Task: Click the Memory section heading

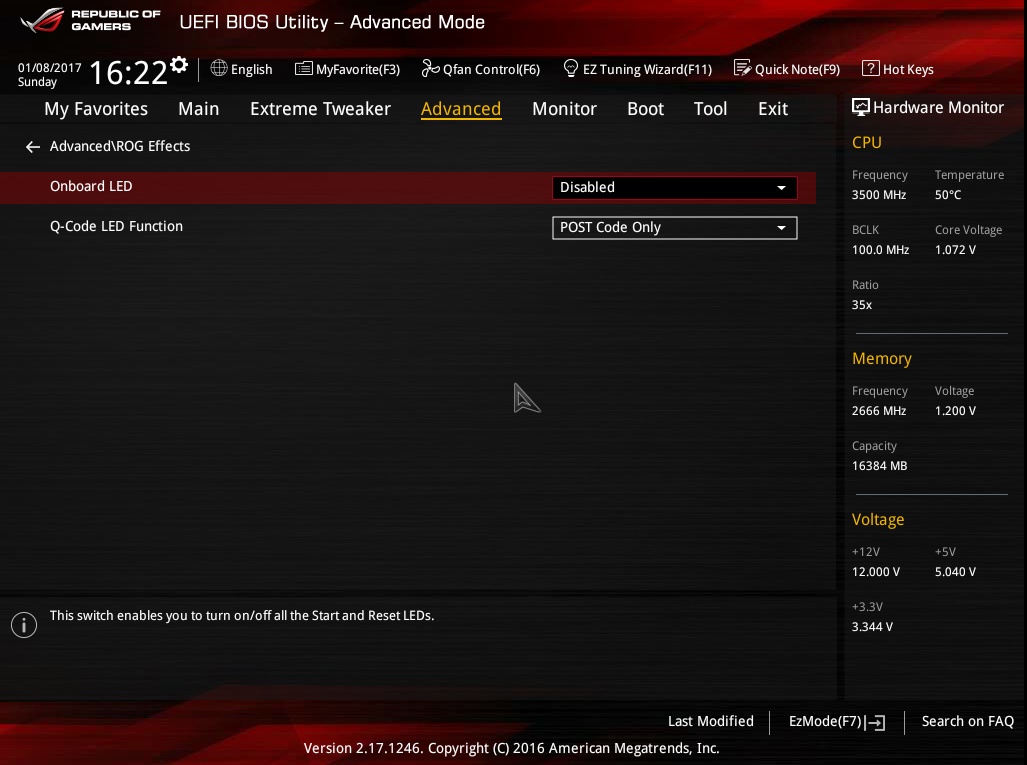Action: tap(882, 359)
